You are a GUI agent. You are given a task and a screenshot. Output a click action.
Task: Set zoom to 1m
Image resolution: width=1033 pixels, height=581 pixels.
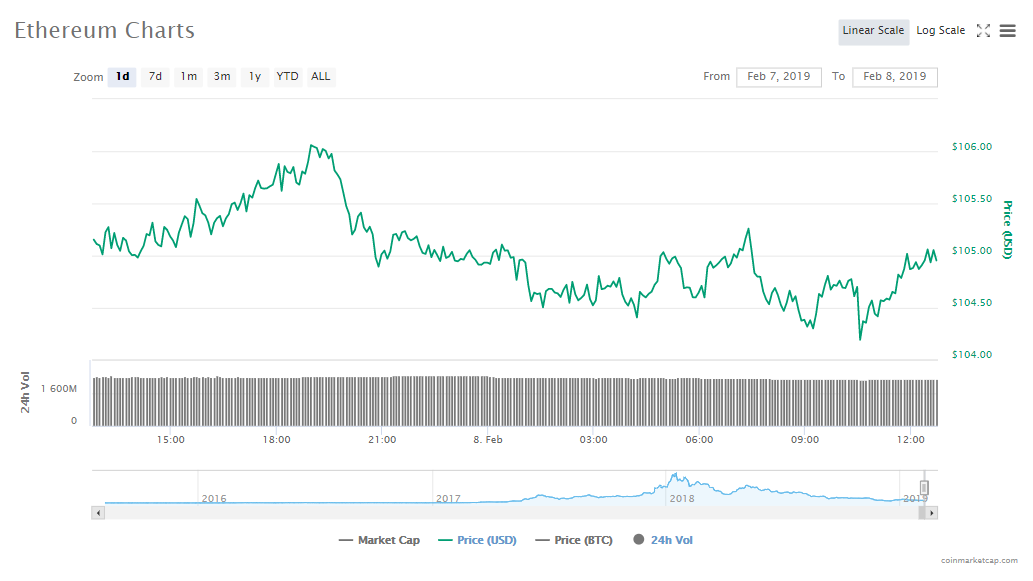coord(188,77)
